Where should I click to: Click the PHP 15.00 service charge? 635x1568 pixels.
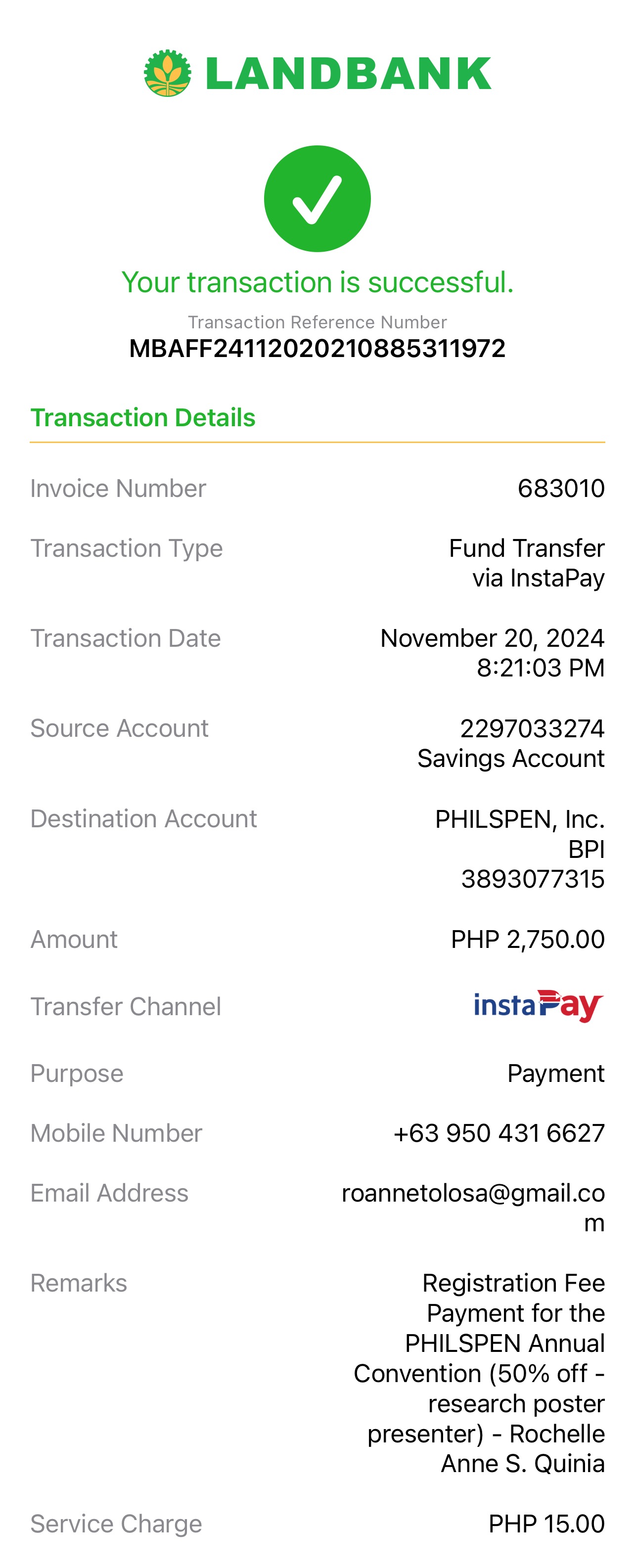[x=546, y=1523]
